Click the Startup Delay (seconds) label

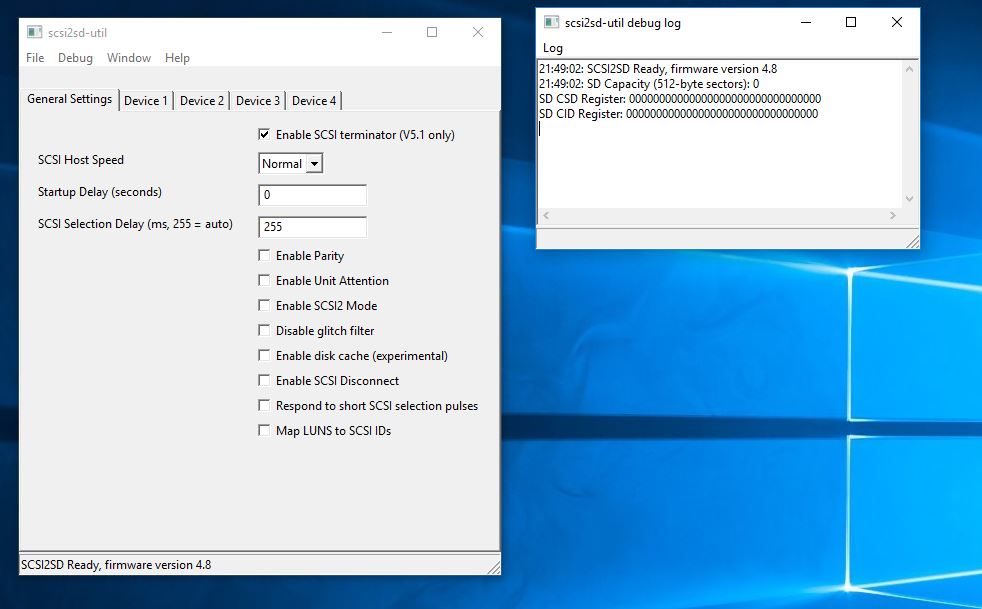[100, 192]
